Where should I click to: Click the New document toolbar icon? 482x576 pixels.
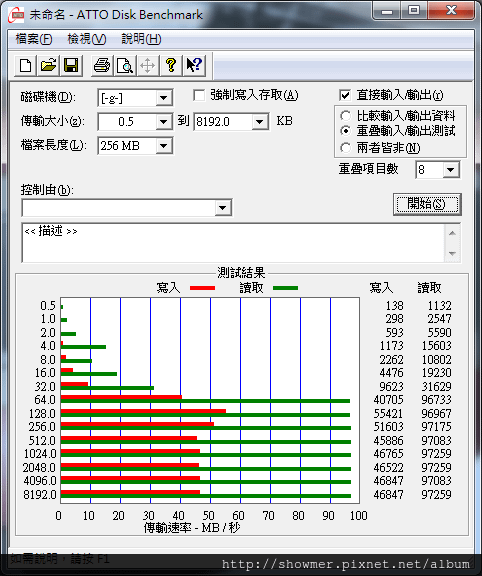(x=25, y=66)
